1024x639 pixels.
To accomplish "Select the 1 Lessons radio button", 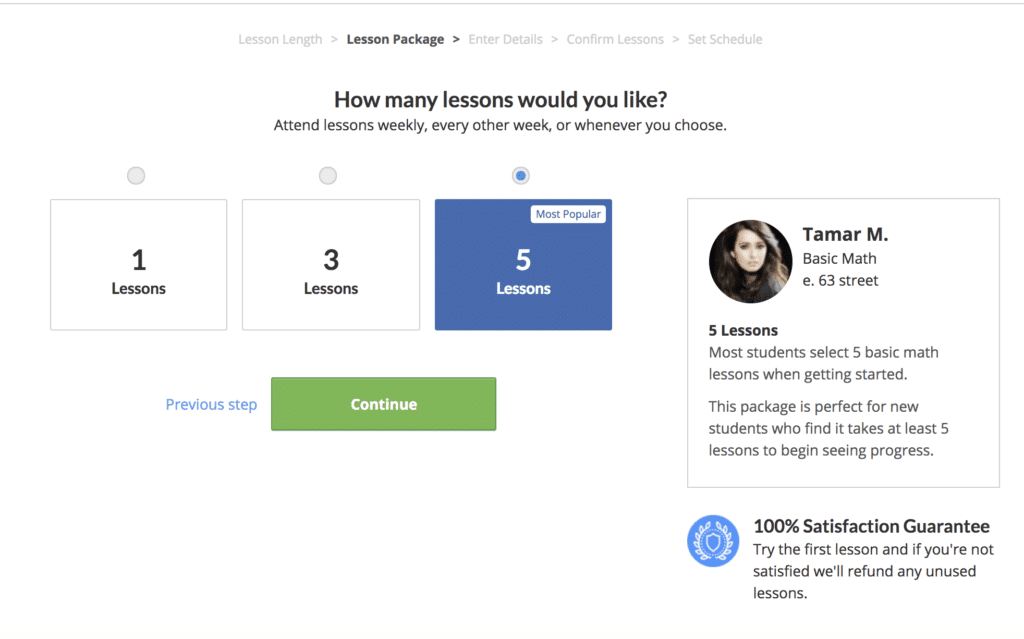I will 135,175.
